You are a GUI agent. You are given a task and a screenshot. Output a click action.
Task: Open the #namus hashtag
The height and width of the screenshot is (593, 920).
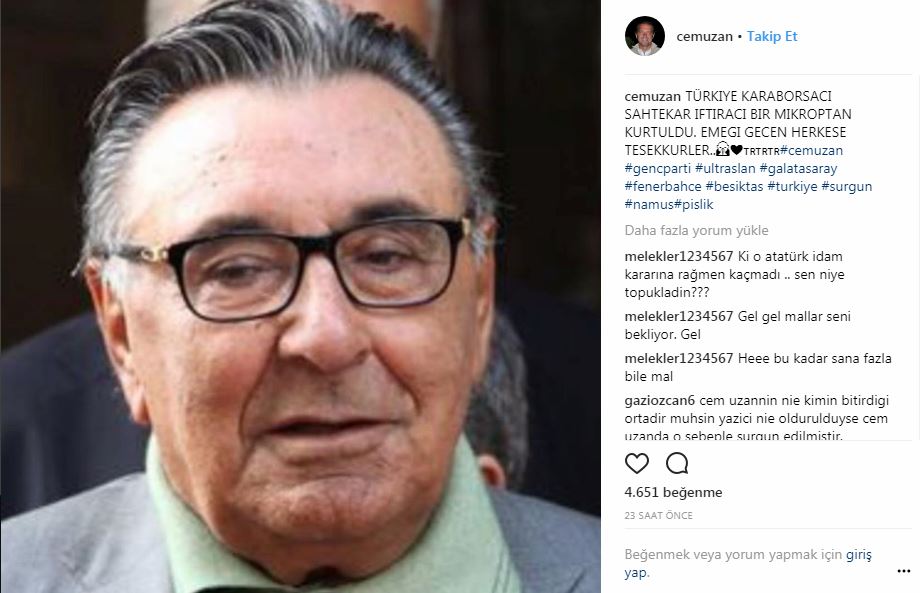coord(649,205)
